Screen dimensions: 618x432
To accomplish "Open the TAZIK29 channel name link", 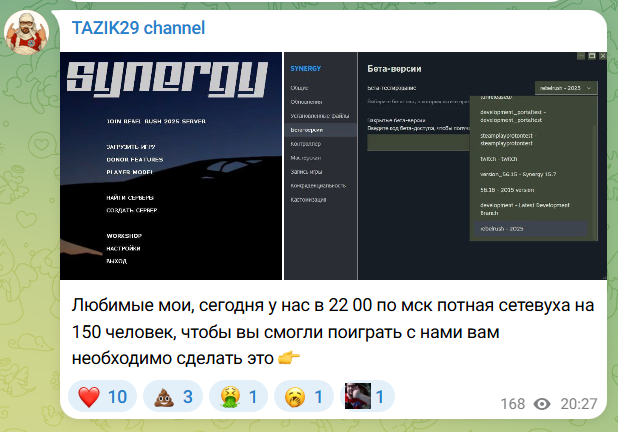I will pos(138,28).
